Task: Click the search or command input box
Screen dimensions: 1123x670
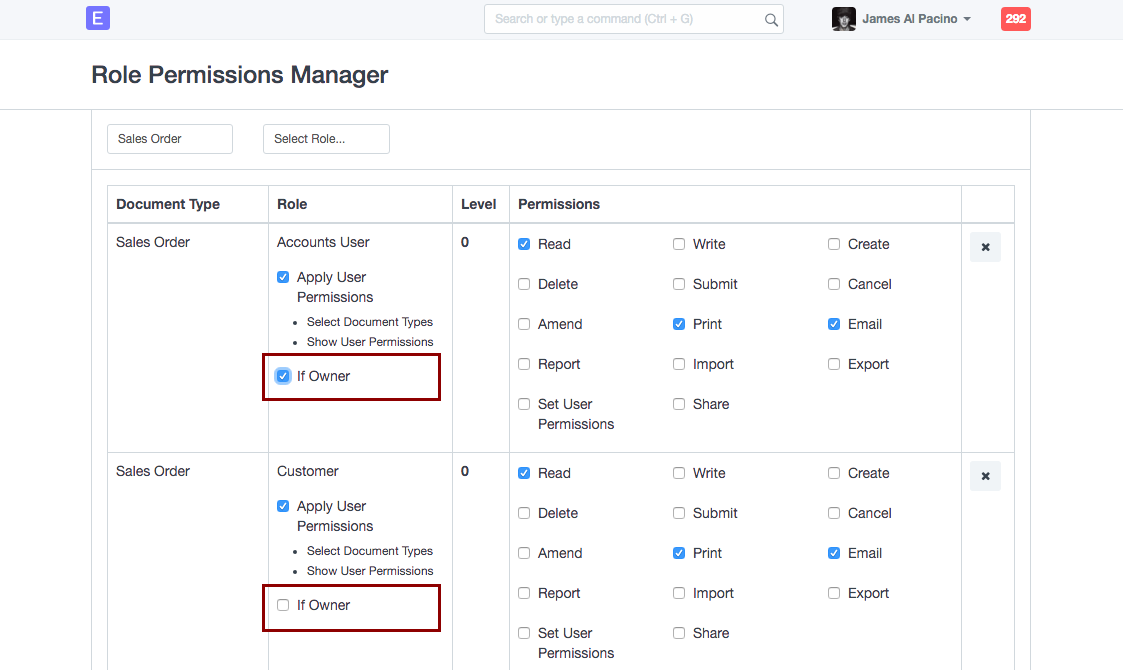Action: click(625, 19)
